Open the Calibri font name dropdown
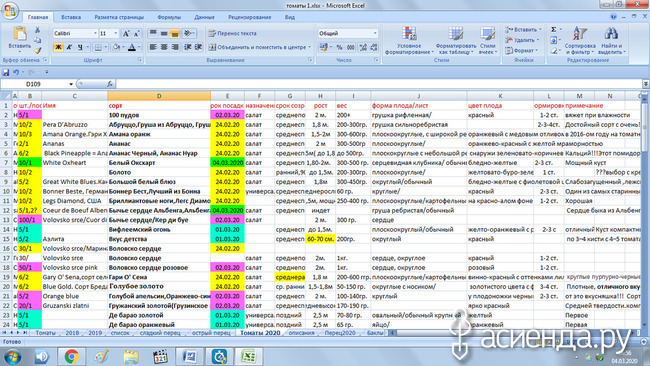This screenshot has height=366, width=650. 95,34
